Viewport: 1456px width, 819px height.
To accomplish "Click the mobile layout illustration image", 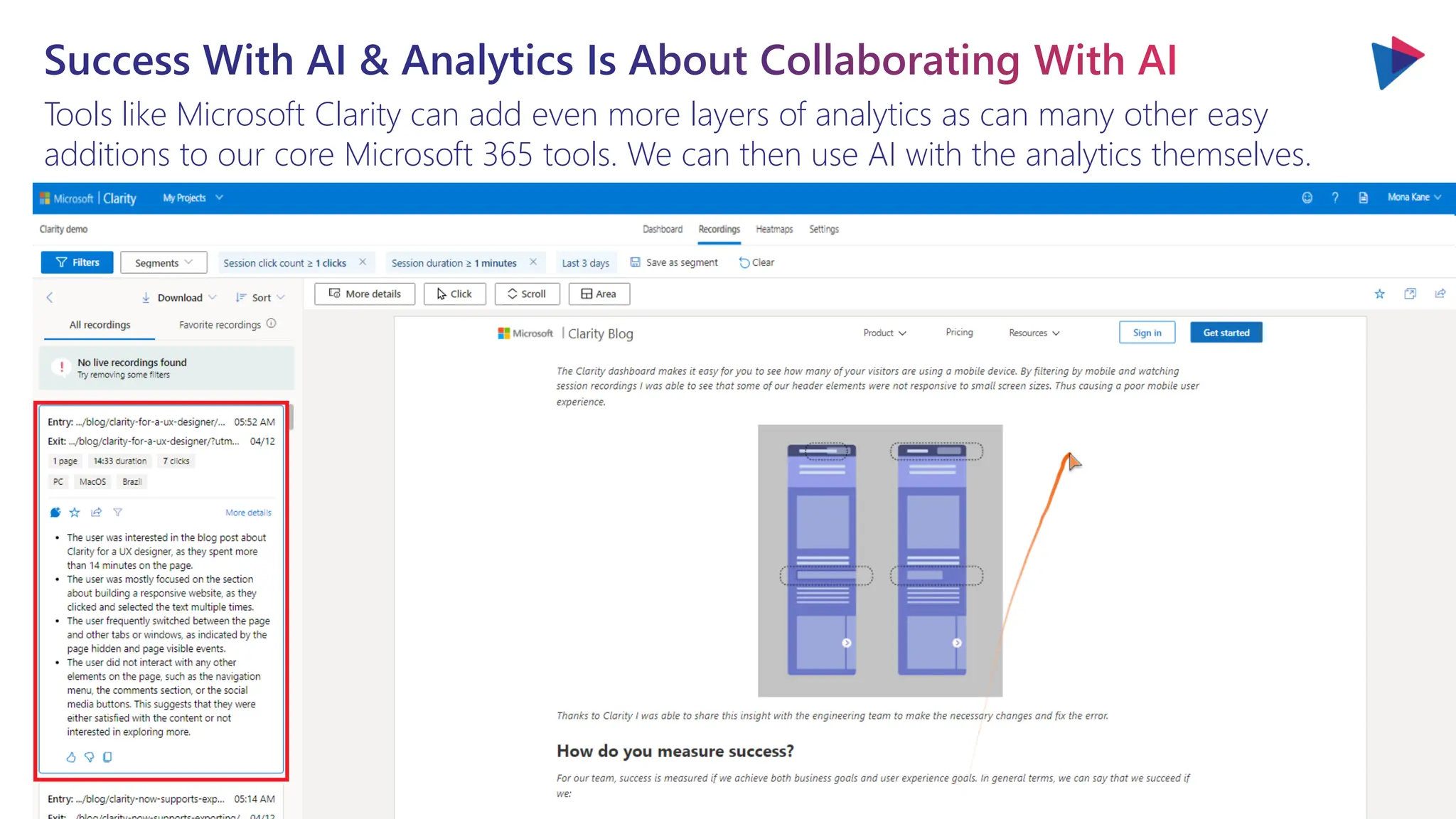I will coord(880,561).
